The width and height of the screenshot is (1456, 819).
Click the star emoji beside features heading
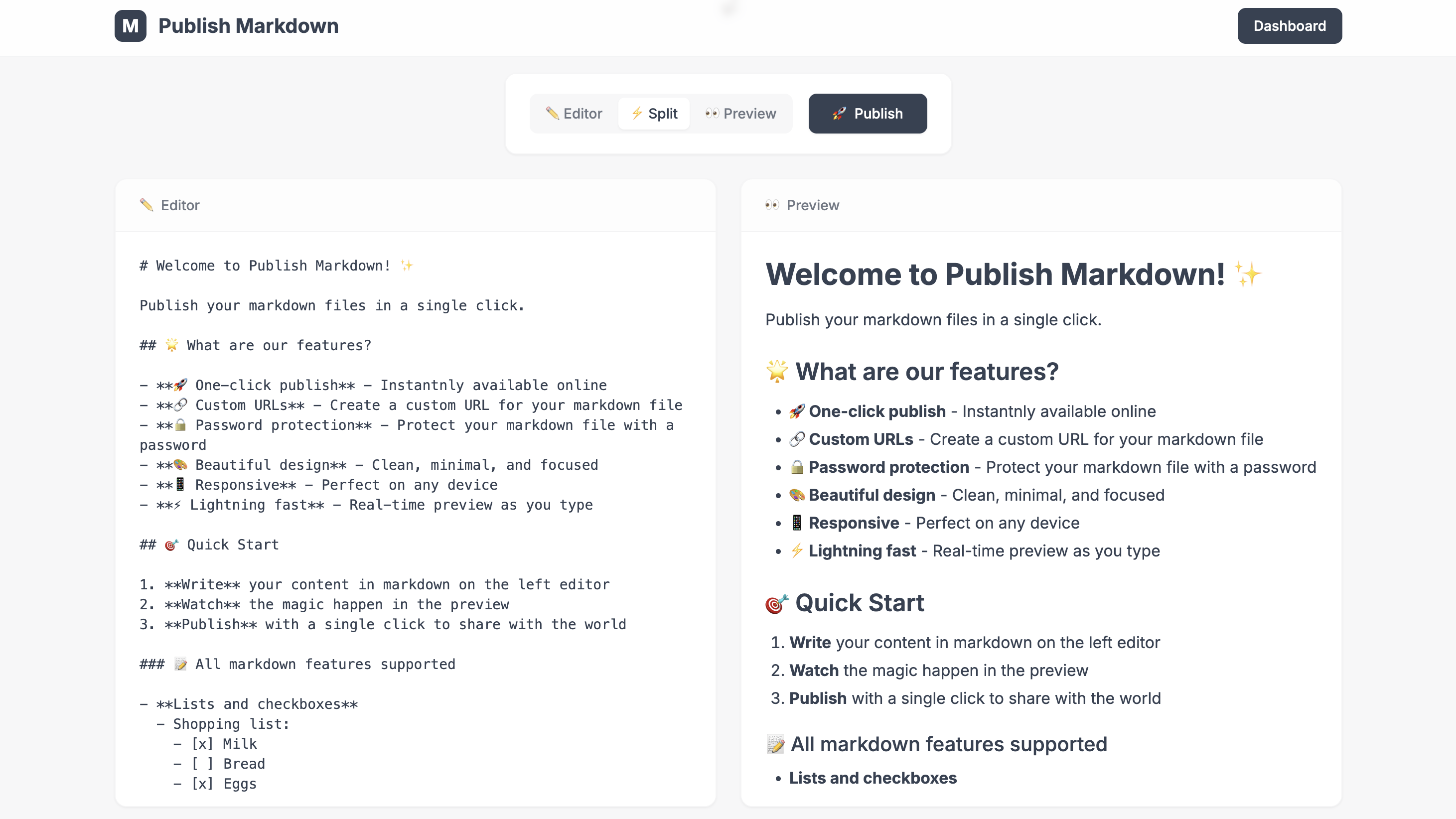(777, 371)
